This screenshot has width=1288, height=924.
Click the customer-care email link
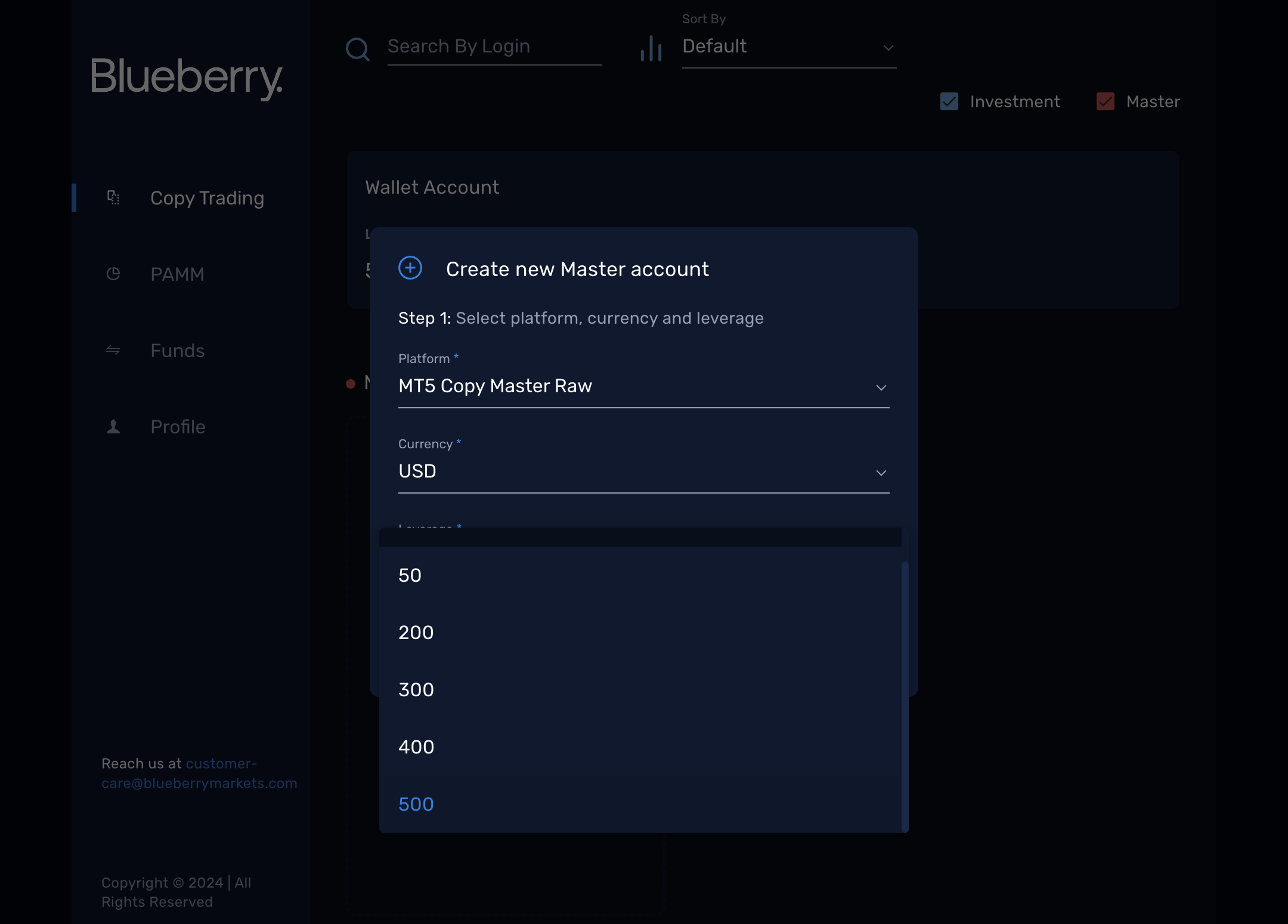[199, 773]
